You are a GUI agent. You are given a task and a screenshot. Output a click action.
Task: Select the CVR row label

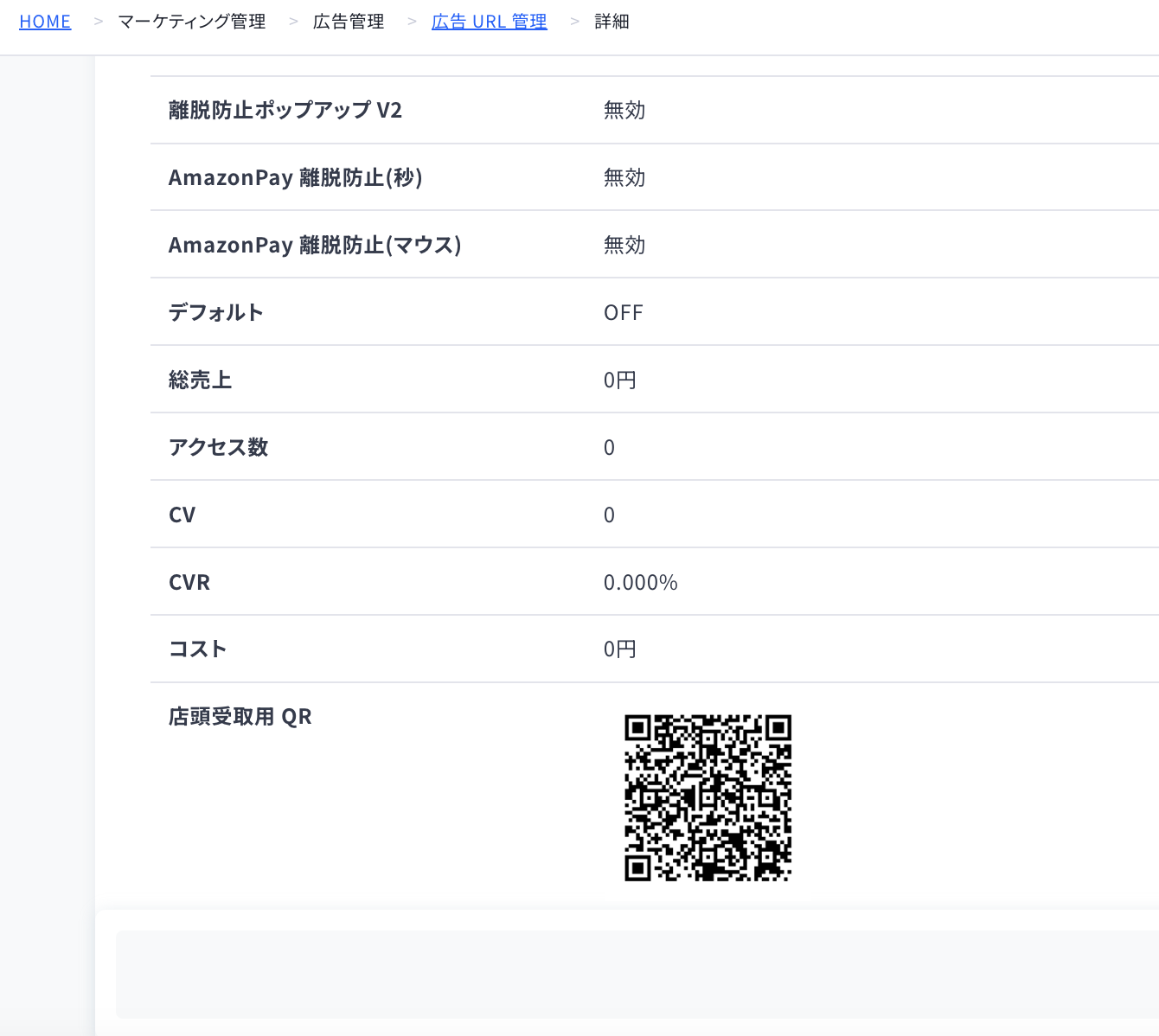189,582
